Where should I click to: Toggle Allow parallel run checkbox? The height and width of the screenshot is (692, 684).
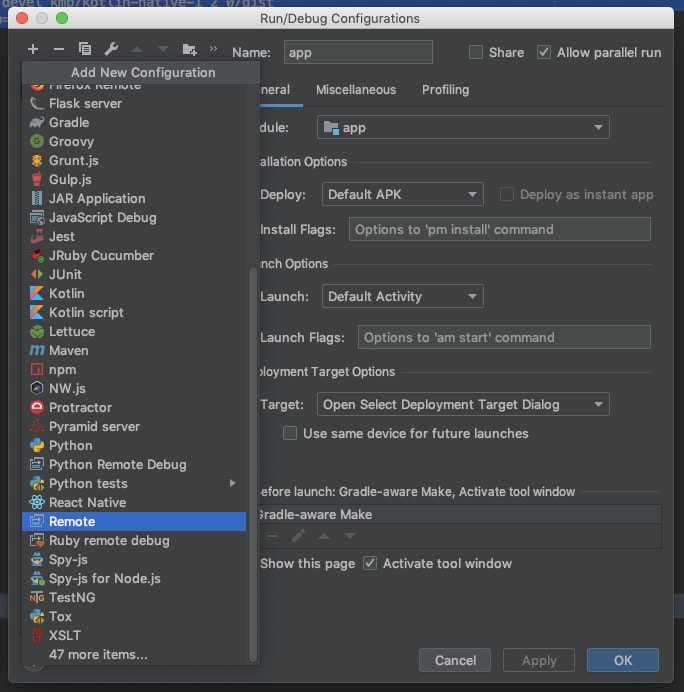click(544, 53)
